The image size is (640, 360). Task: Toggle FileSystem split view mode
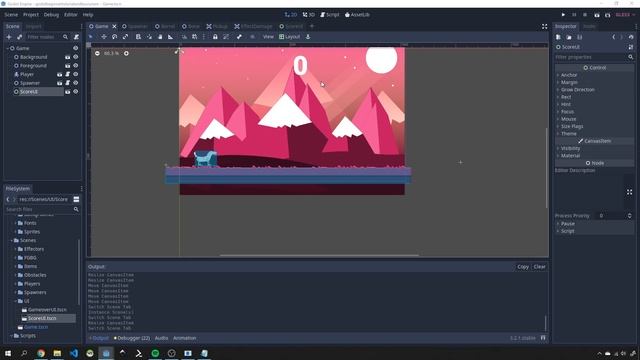point(76,199)
